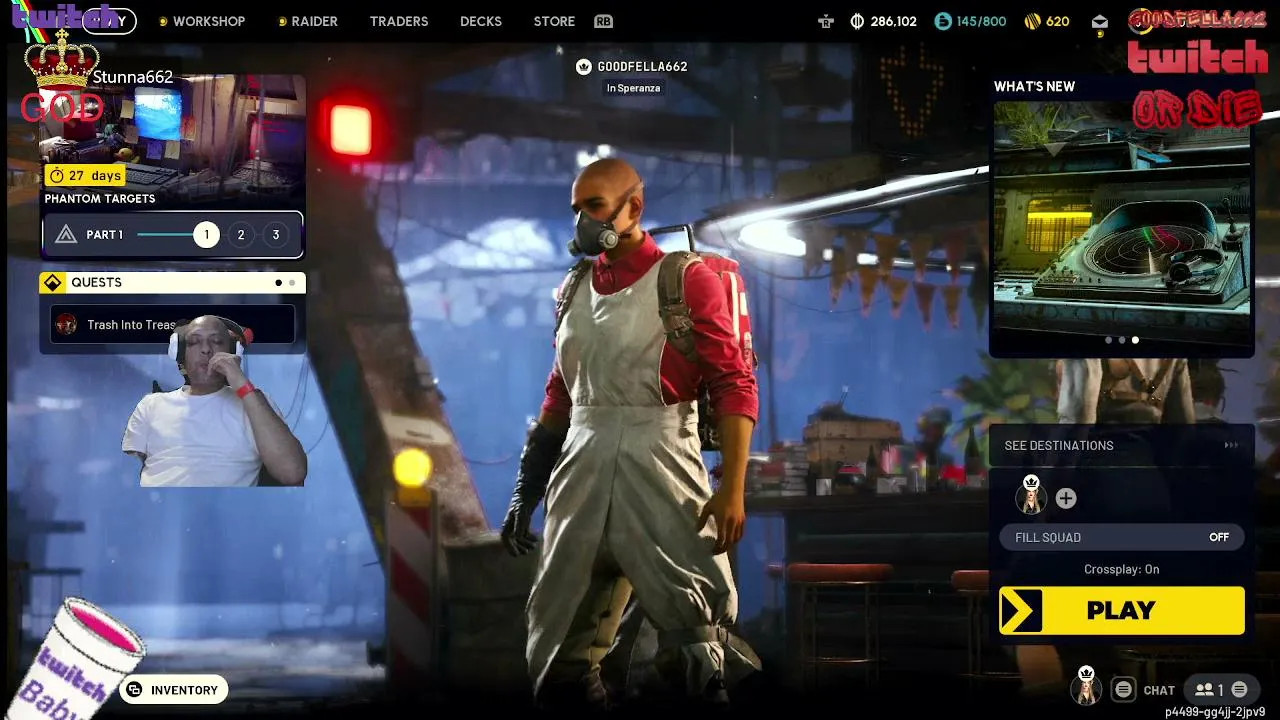
Task: Click the timer icon on 27 days badge
Action: tap(57, 176)
